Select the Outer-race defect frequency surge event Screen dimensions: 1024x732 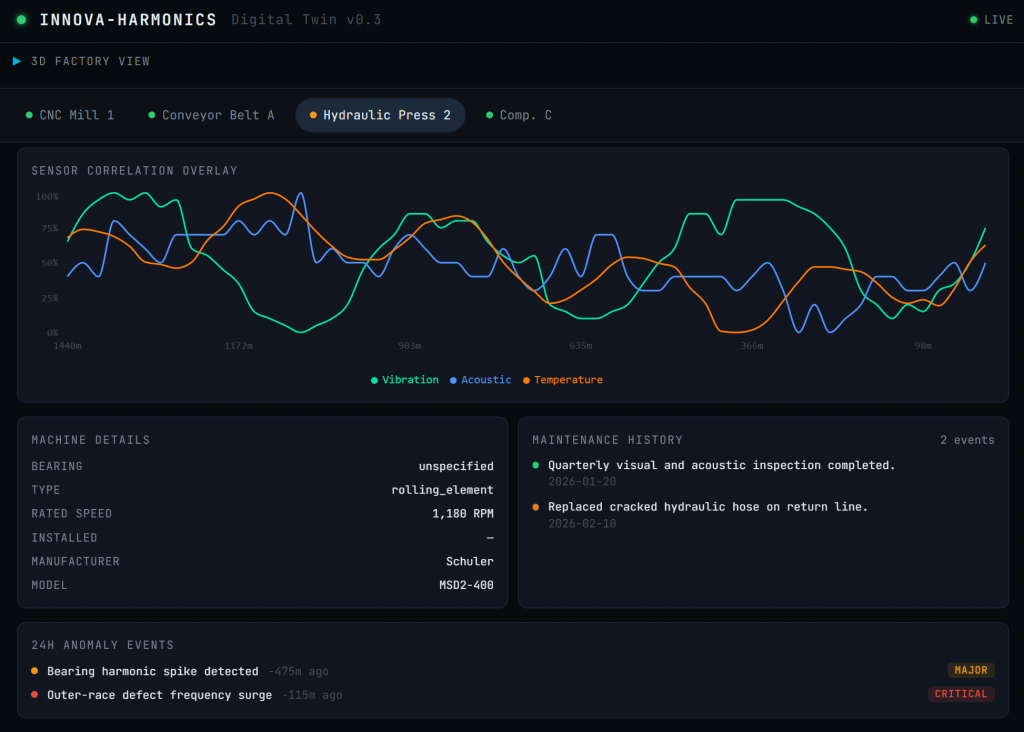pos(513,694)
